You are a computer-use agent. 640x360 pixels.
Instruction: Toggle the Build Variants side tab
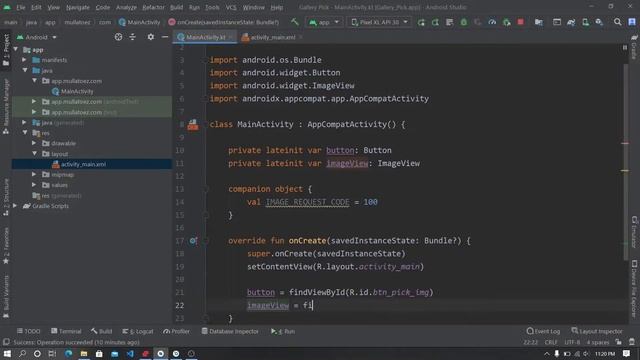(x=6, y=297)
